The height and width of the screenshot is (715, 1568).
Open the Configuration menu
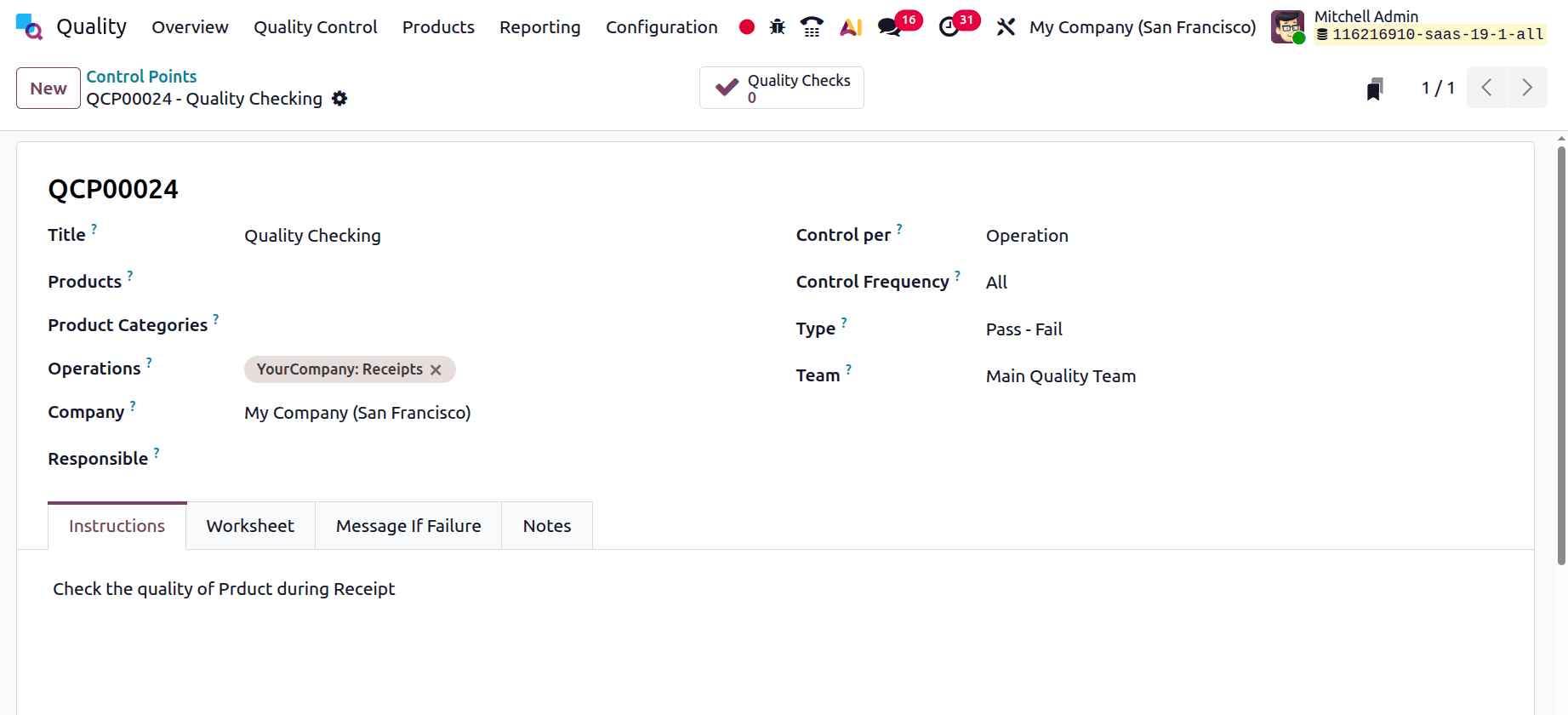[662, 27]
